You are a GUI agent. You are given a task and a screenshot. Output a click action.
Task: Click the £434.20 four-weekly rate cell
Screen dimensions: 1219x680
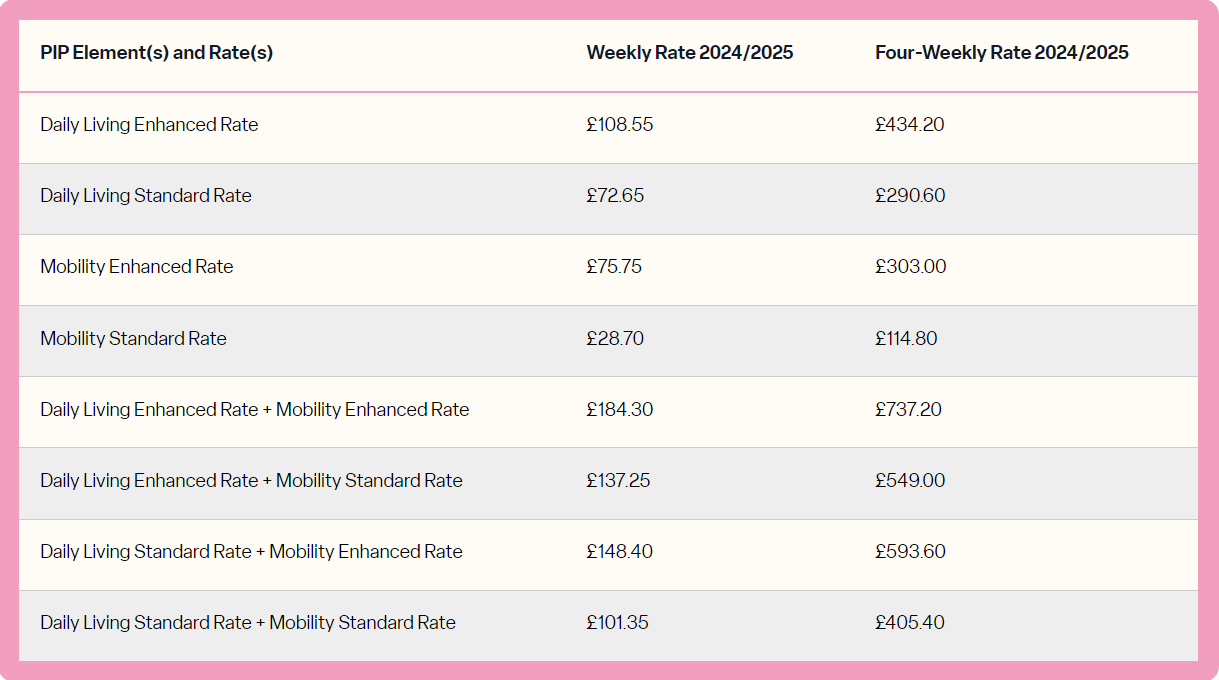pyautogui.click(x=910, y=125)
